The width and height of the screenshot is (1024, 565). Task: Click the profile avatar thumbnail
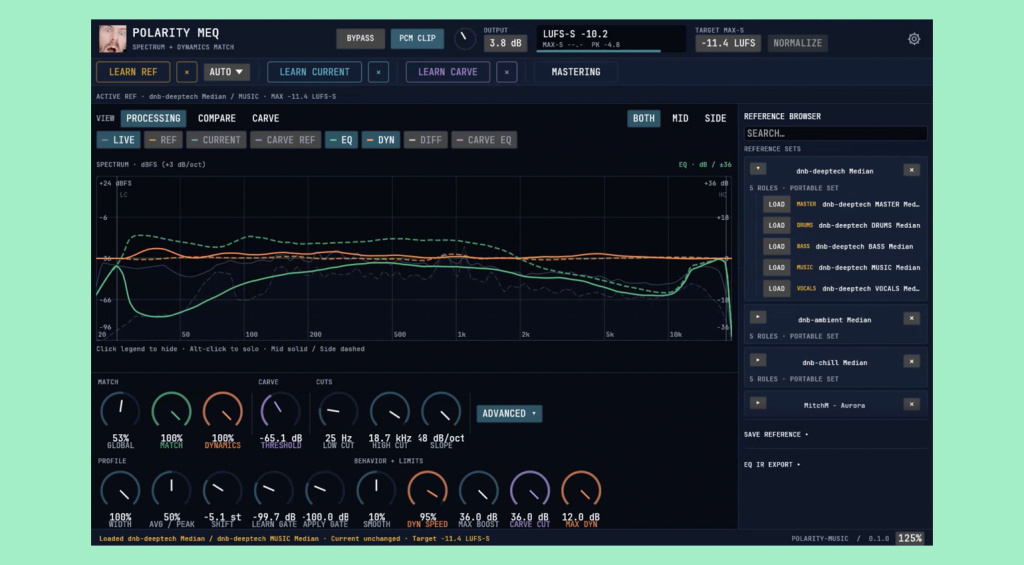tap(112, 39)
